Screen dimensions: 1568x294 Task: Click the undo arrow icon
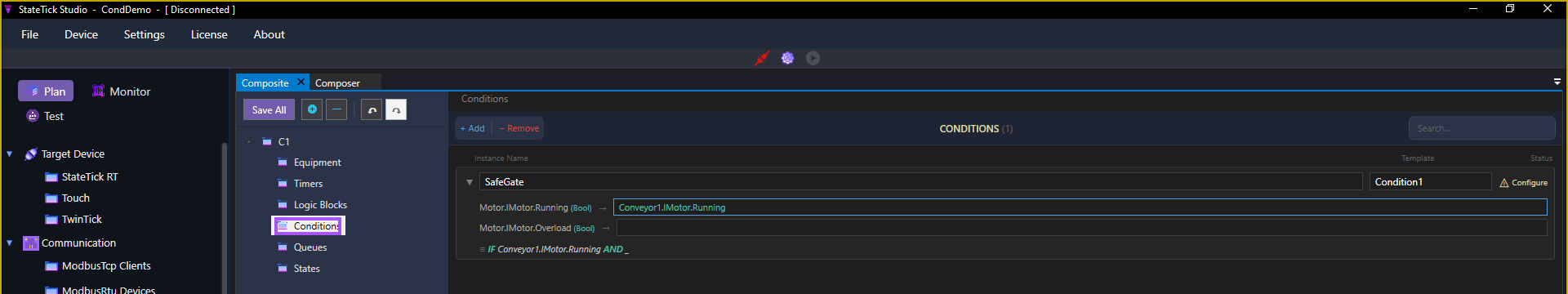372,109
